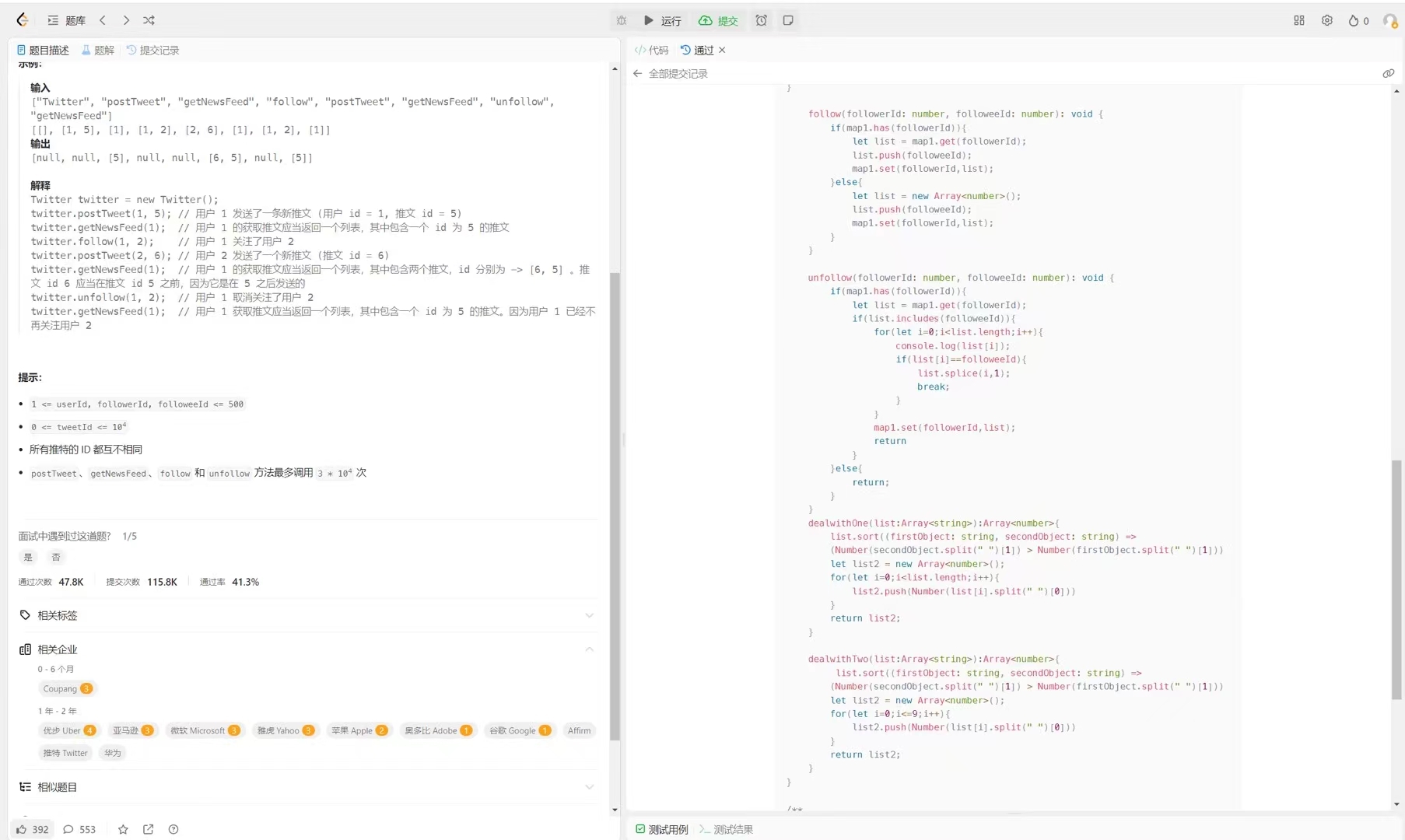The image size is (1405, 840).
Task: Open the timer alarm clock icon
Action: tap(762, 20)
